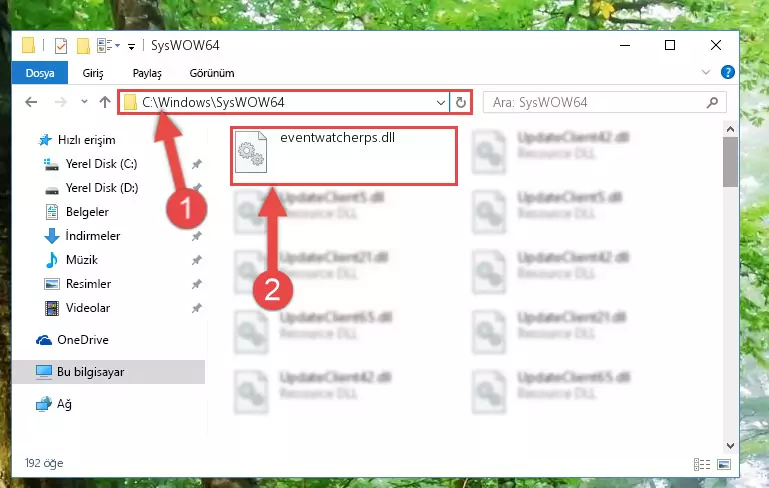This screenshot has width=769, height=488.
Task: Close the SysWOW64 window
Action: click(716, 46)
